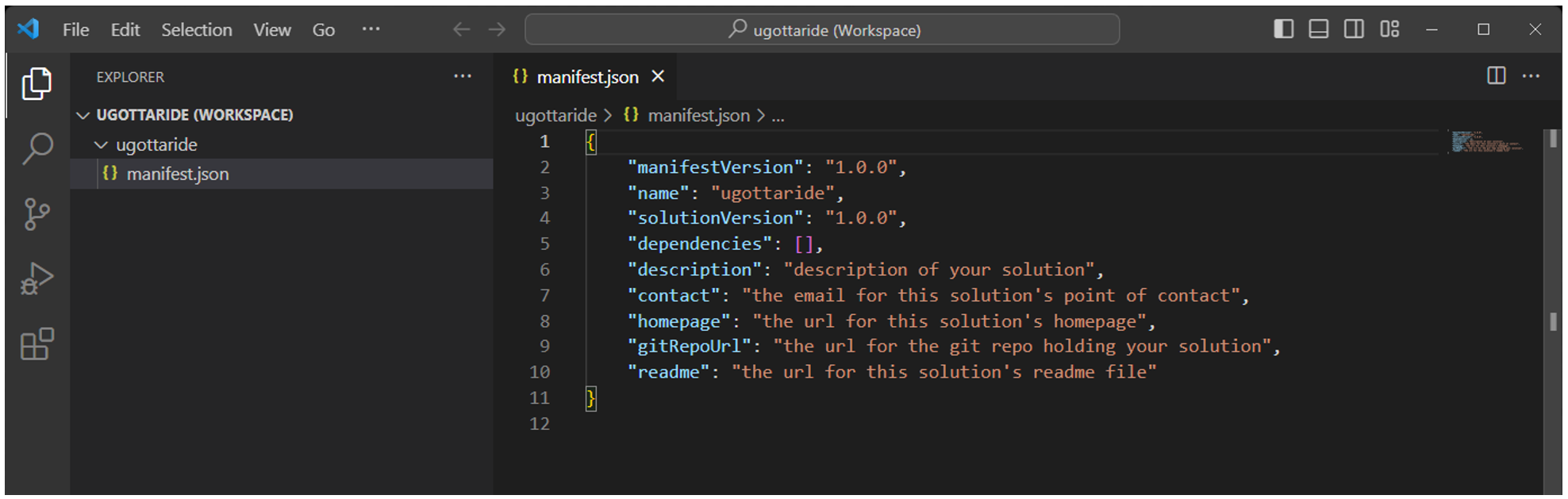The width and height of the screenshot is (1568, 499).
Task: Toggle the bottom panel visibility
Action: (x=1318, y=29)
